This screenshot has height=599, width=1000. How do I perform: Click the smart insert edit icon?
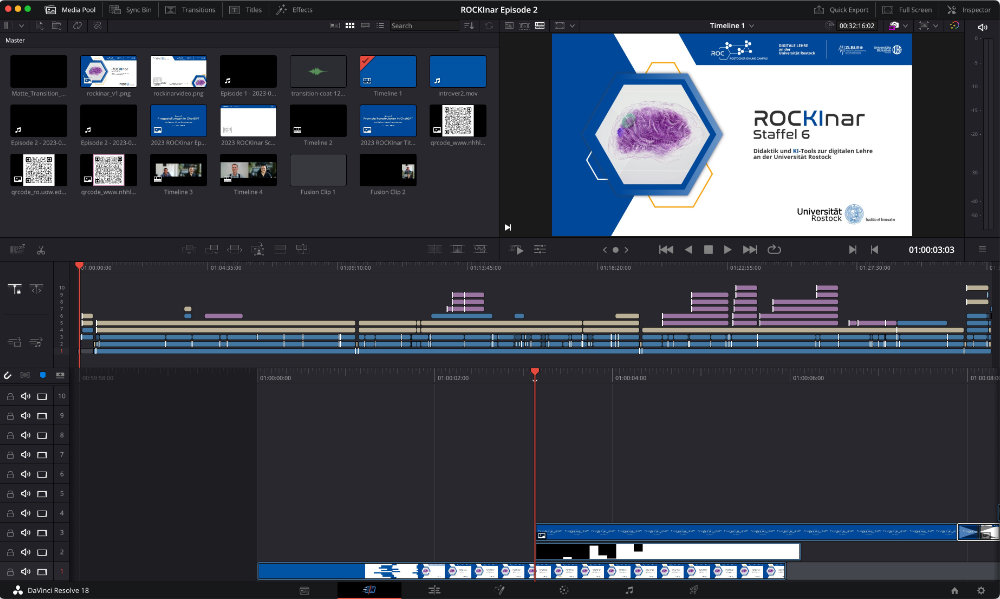coord(188,249)
